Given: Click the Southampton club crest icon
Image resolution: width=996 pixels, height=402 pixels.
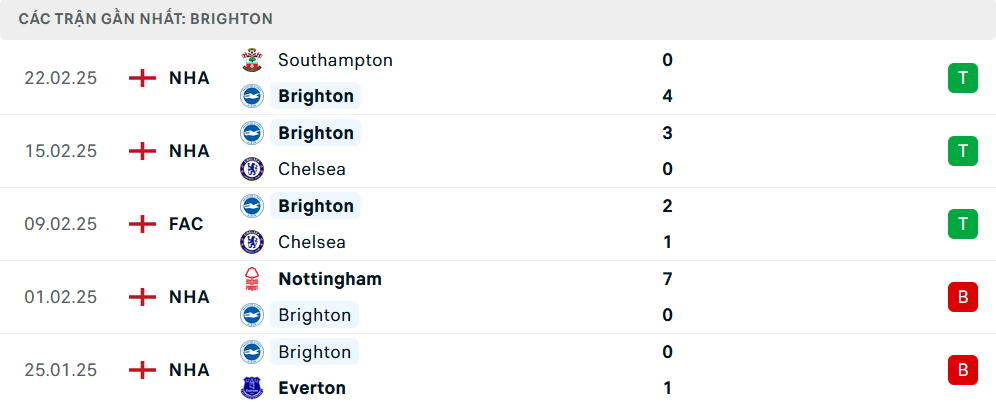Looking at the screenshot, I should pyautogui.click(x=252, y=60).
